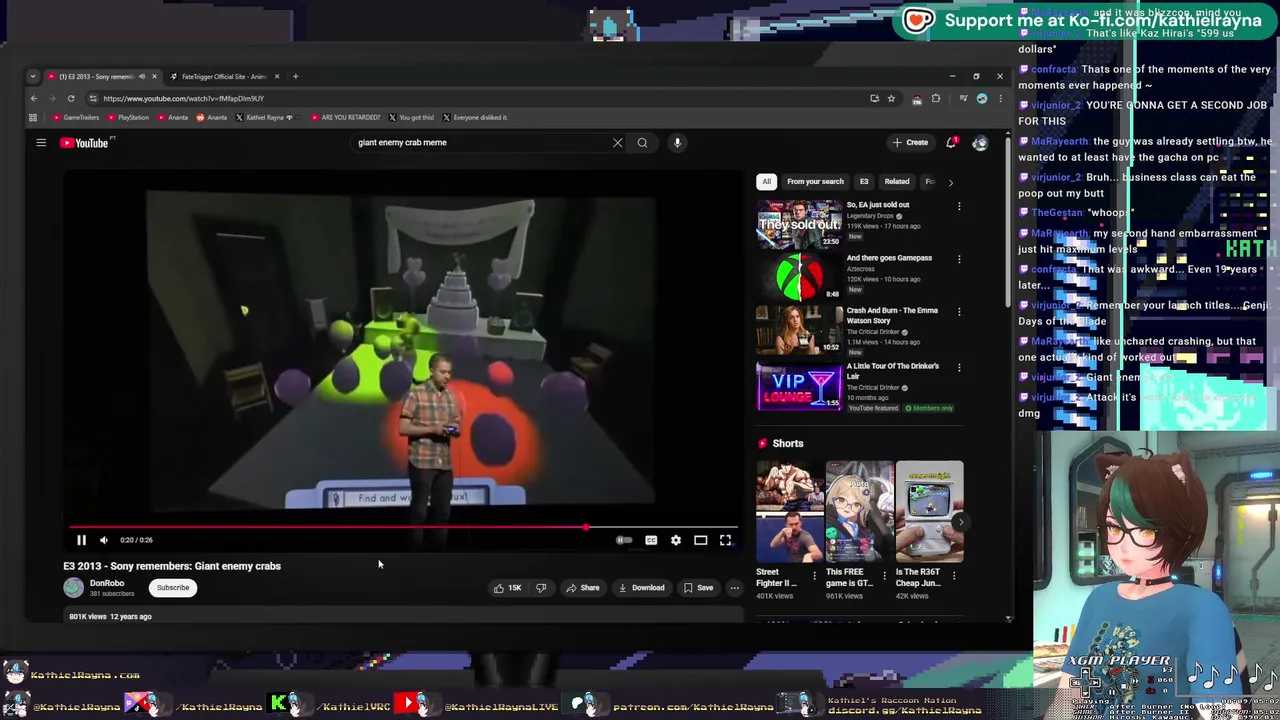1280x720 pixels.
Task: Open options for So, EA just sold out
Action: (x=959, y=207)
